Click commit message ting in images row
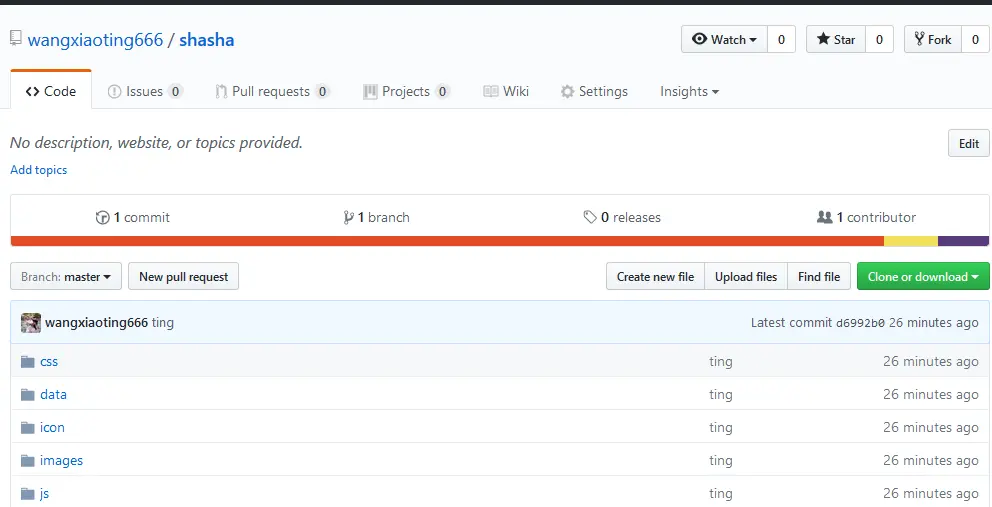Viewport: 992px width, 507px height. (721, 460)
